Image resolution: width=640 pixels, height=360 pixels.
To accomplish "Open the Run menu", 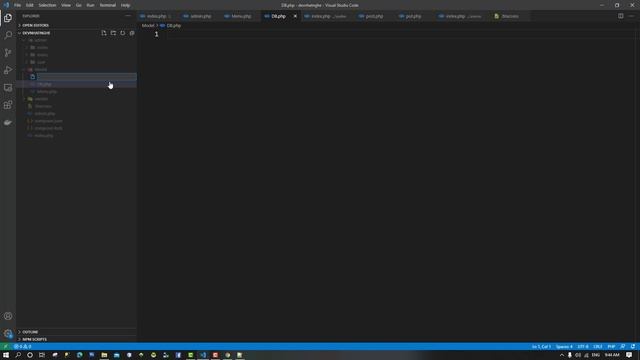I will (x=91, y=5).
